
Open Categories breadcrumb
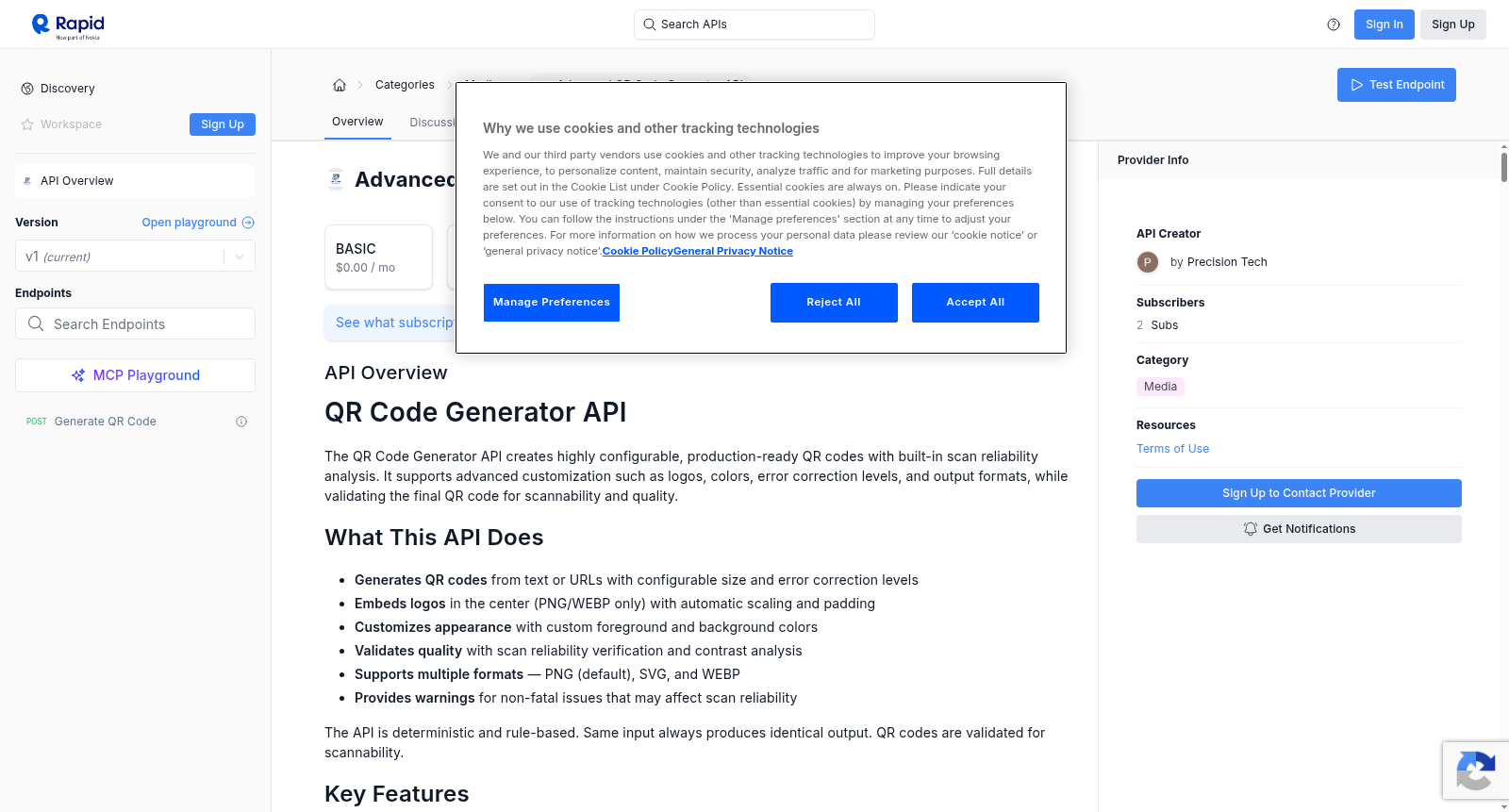click(x=405, y=85)
